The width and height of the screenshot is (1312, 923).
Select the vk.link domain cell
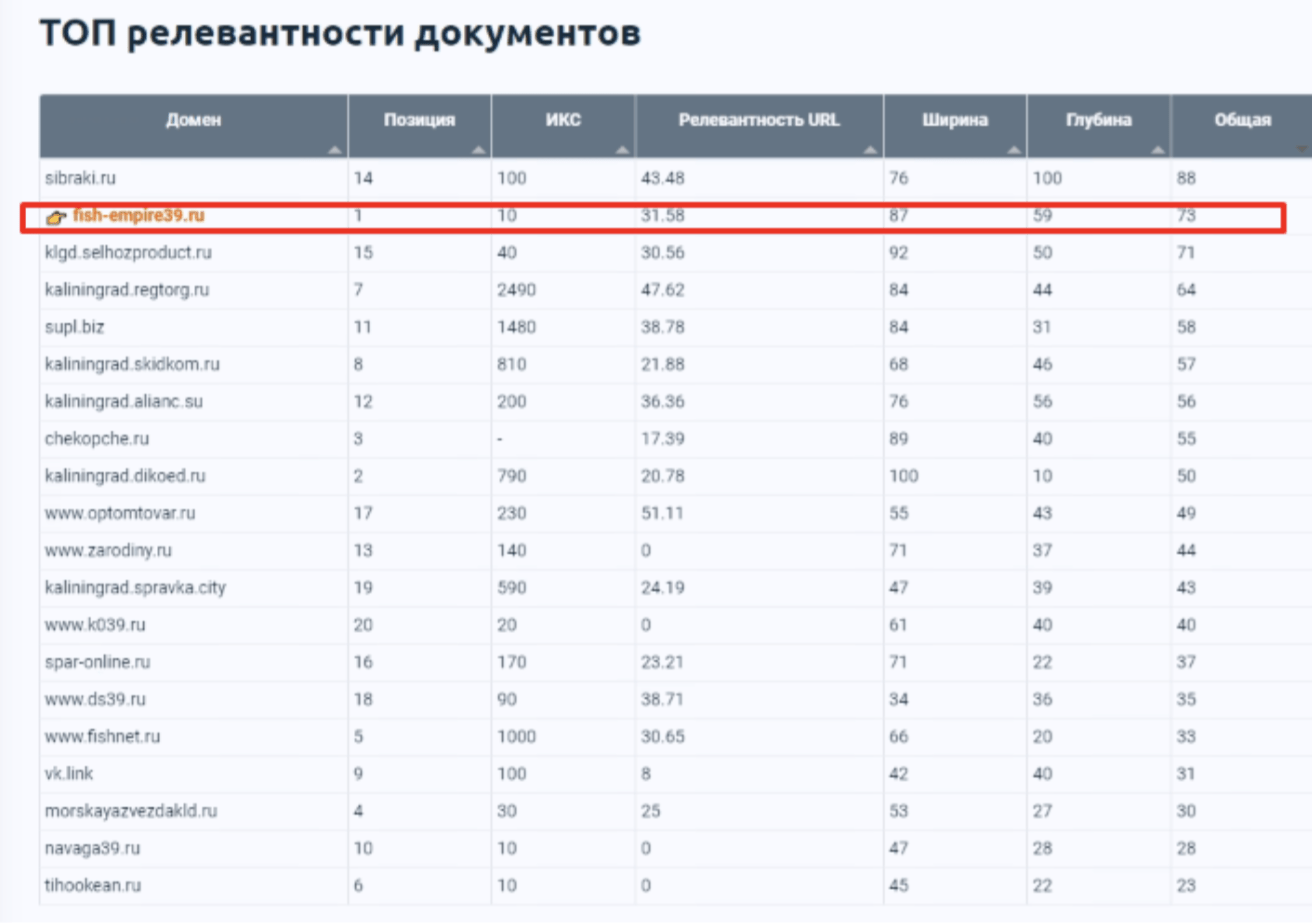pyautogui.click(x=193, y=773)
